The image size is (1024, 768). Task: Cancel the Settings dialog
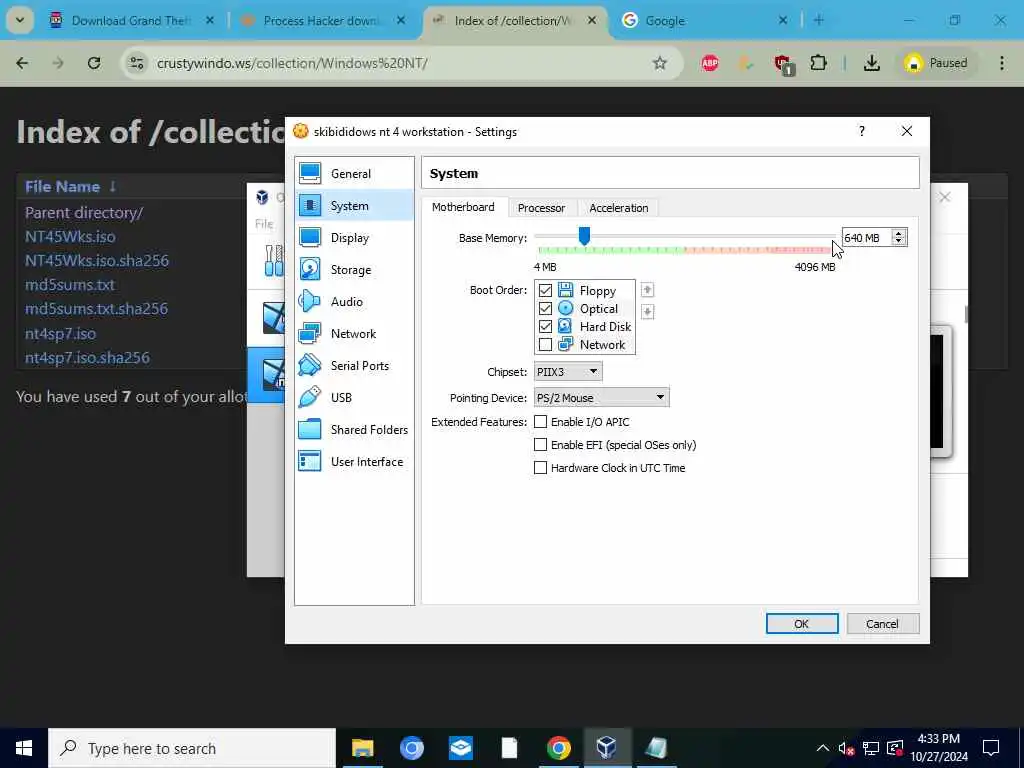pyautogui.click(x=882, y=624)
